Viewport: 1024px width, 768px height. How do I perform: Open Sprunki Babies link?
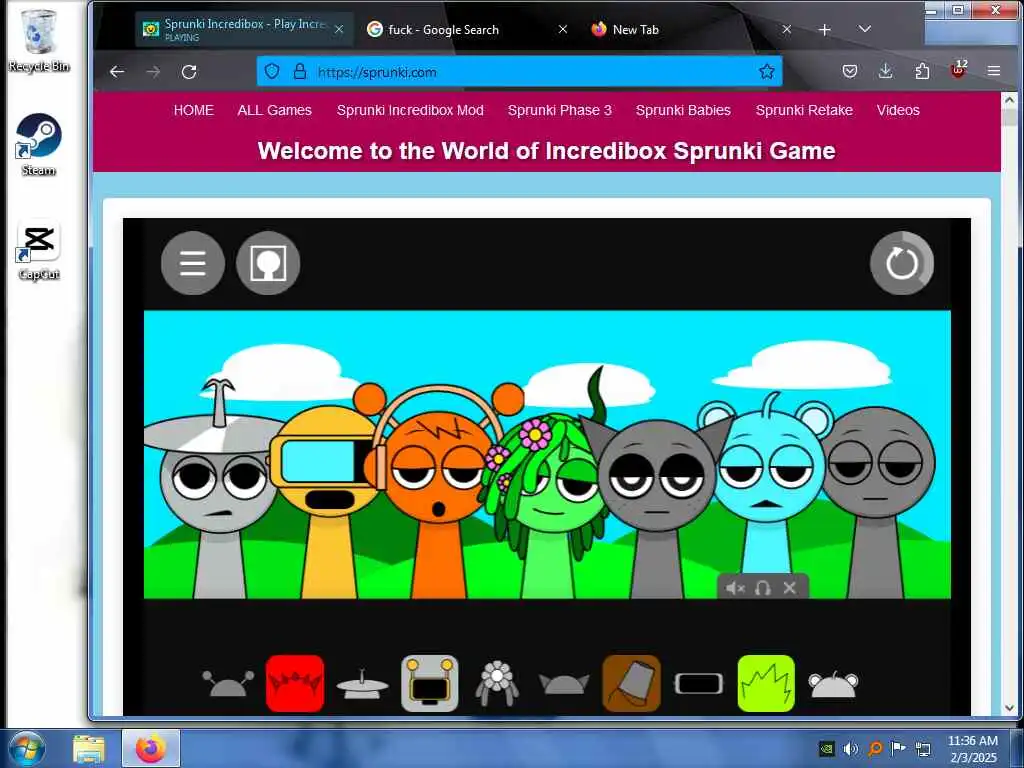[x=683, y=110]
